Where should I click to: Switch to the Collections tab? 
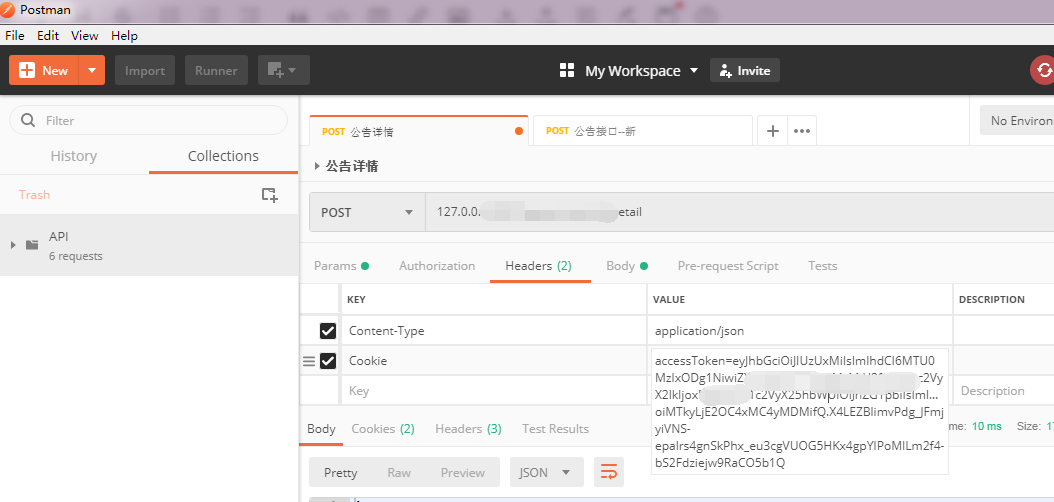(223, 156)
